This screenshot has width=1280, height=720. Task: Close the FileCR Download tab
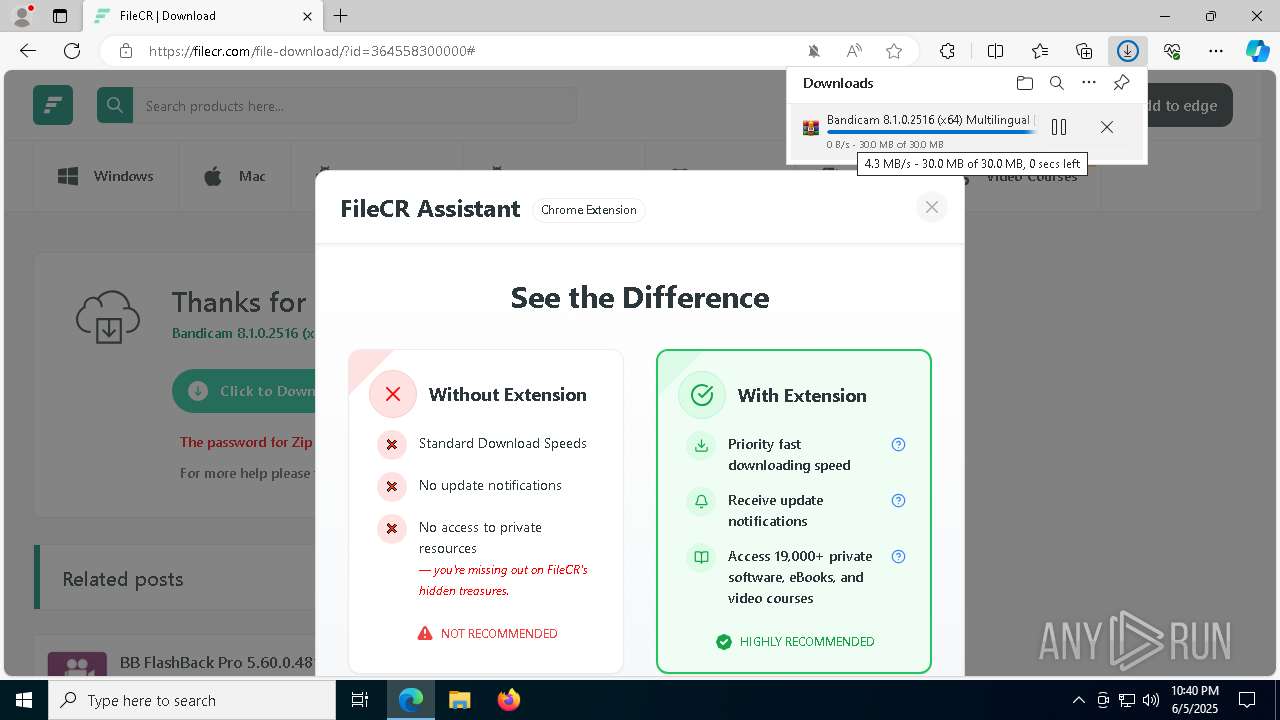[x=308, y=16]
